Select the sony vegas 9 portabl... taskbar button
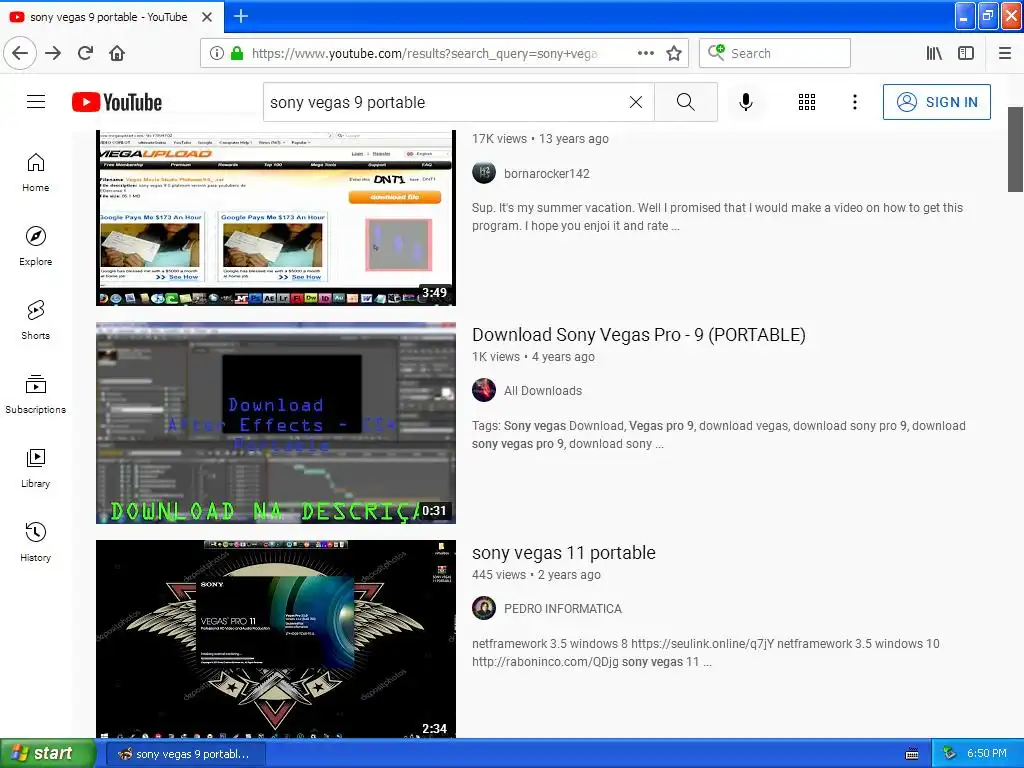 coord(185,754)
